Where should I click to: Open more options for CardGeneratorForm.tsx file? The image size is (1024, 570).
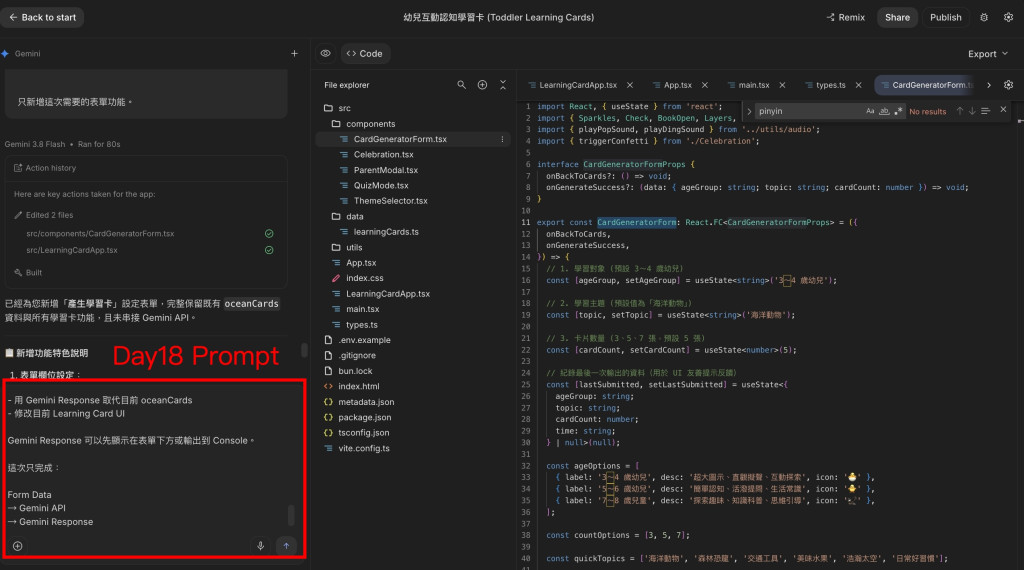(x=502, y=139)
